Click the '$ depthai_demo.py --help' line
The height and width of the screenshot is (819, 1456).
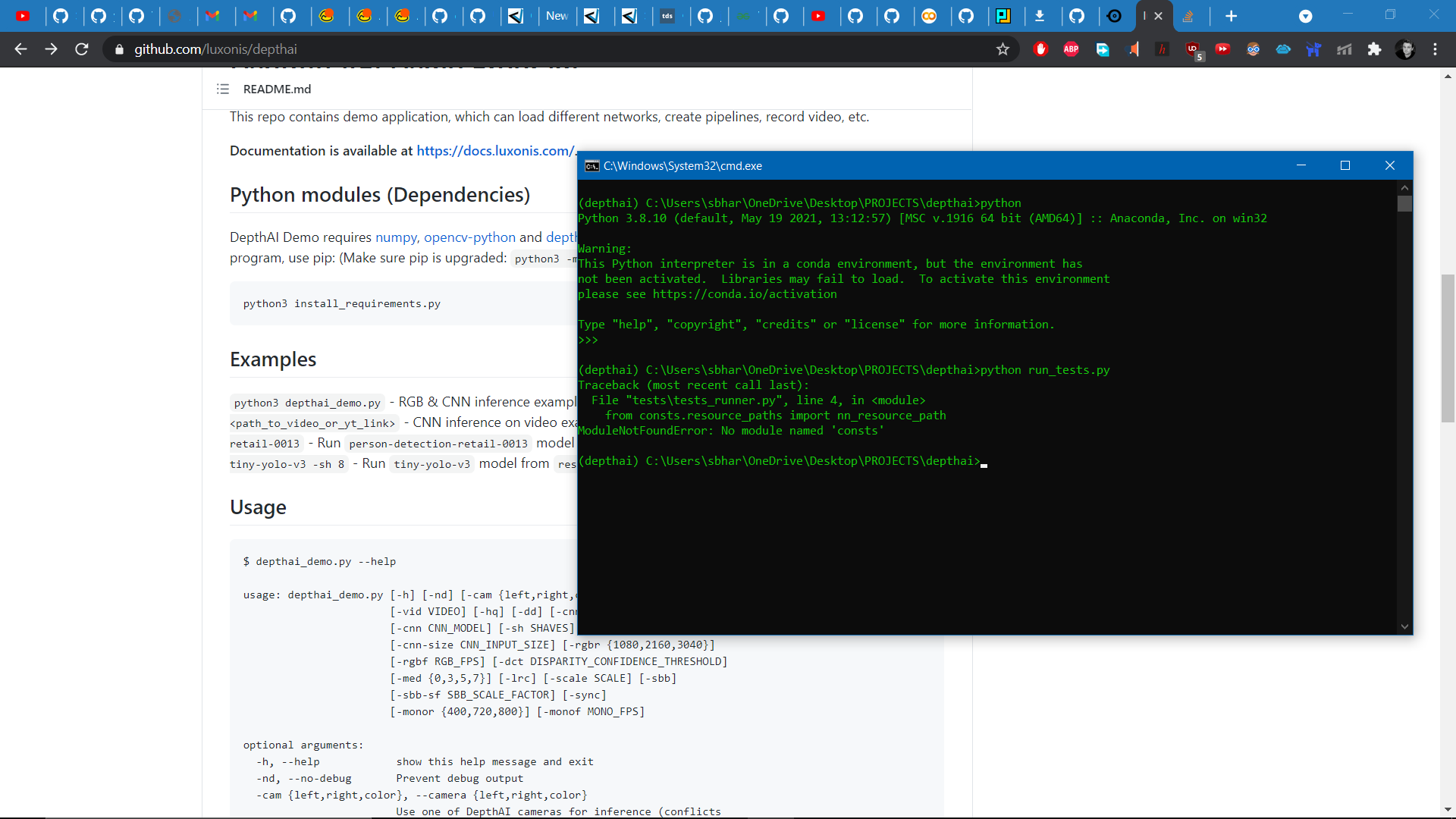319,562
